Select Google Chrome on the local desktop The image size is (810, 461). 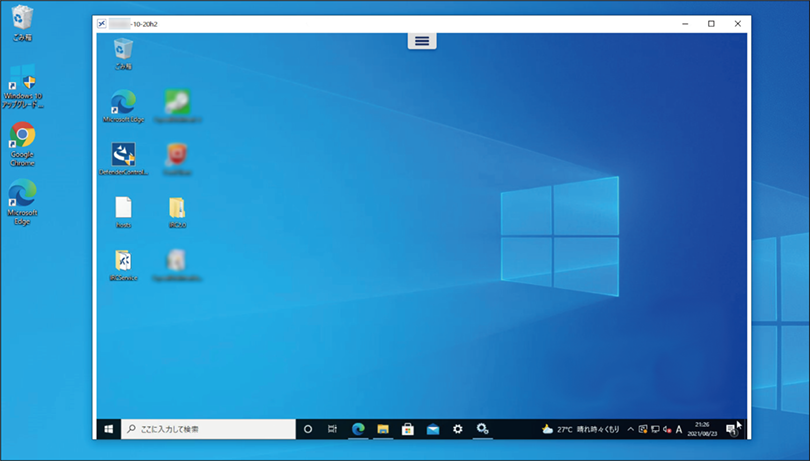[x=22, y=144]
